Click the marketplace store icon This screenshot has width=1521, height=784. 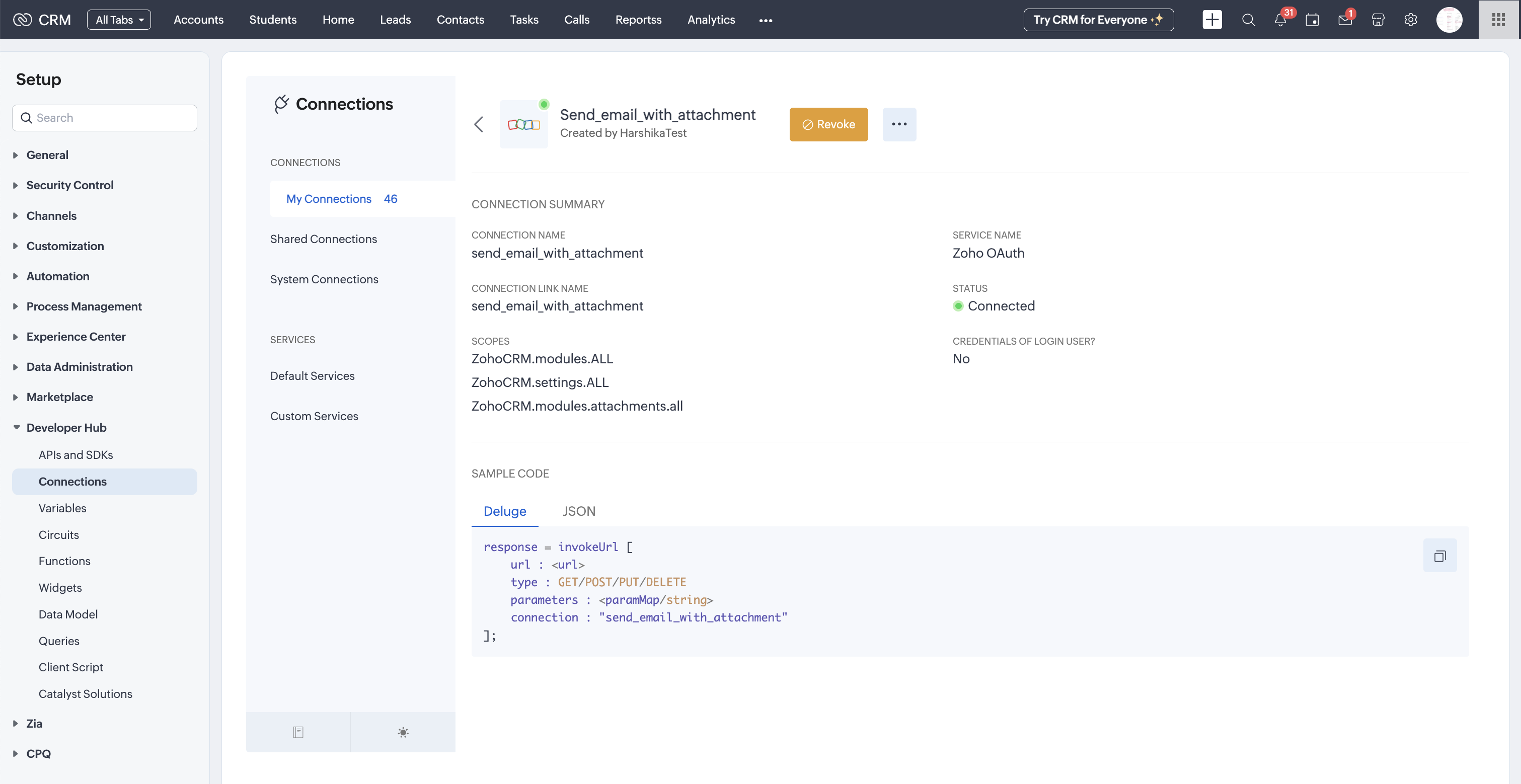pos(1378,20)
